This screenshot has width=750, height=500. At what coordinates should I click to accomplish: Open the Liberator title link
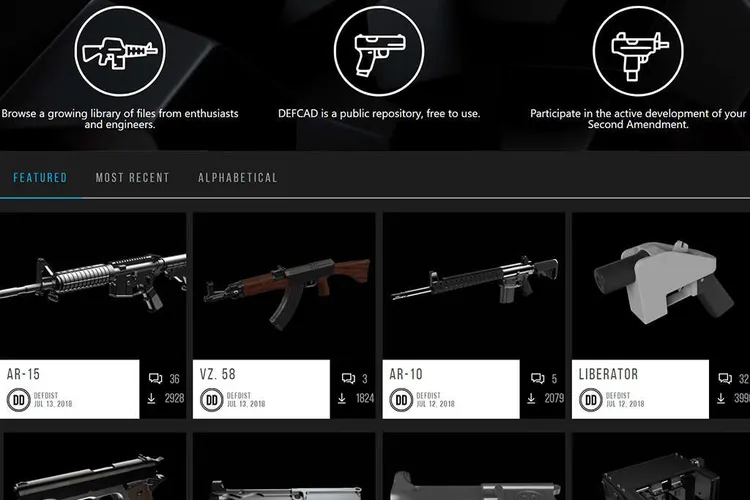pos(608,374)
